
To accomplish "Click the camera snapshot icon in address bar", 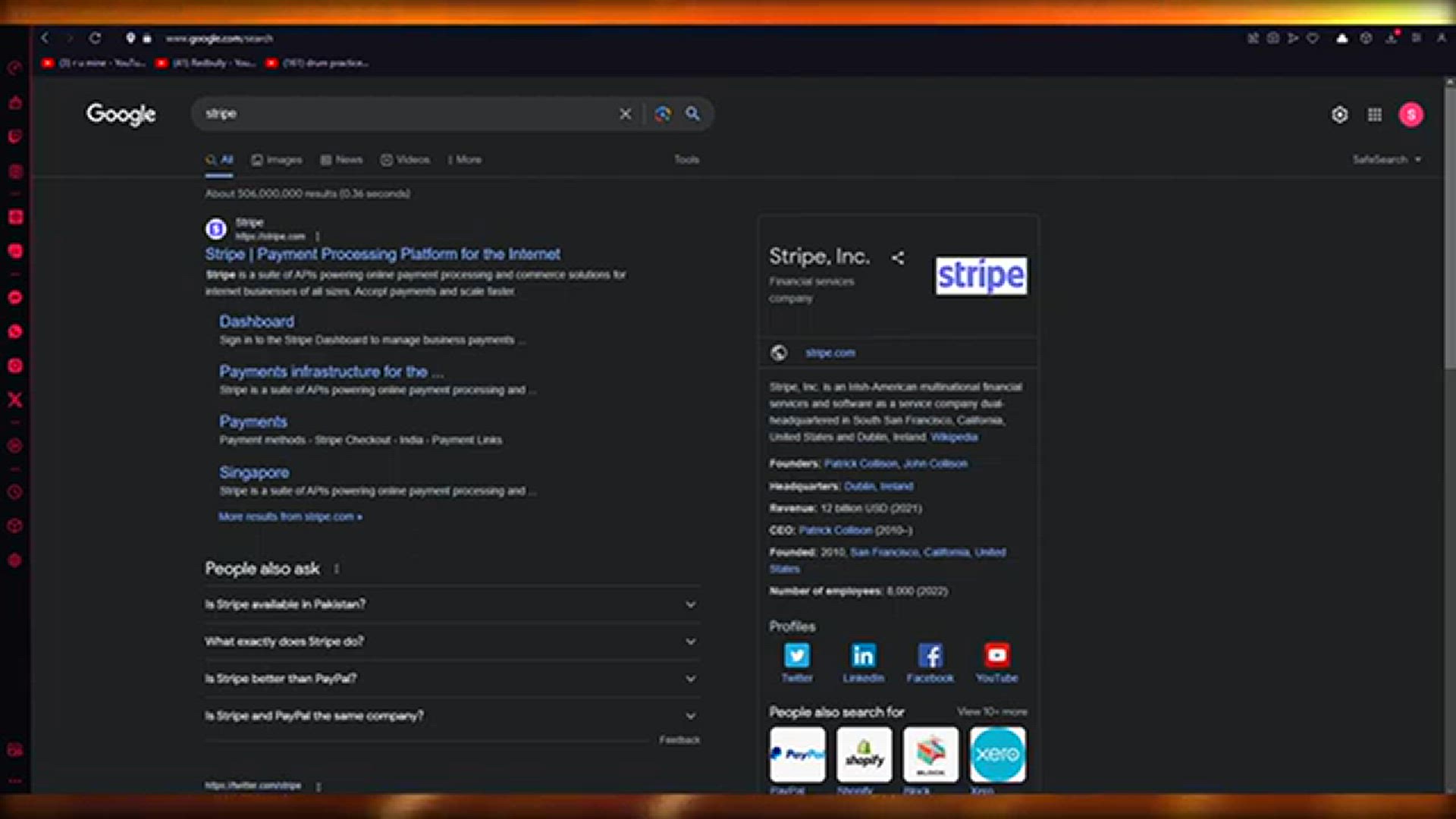I will pyautogui.click(x=1272, y=38).
